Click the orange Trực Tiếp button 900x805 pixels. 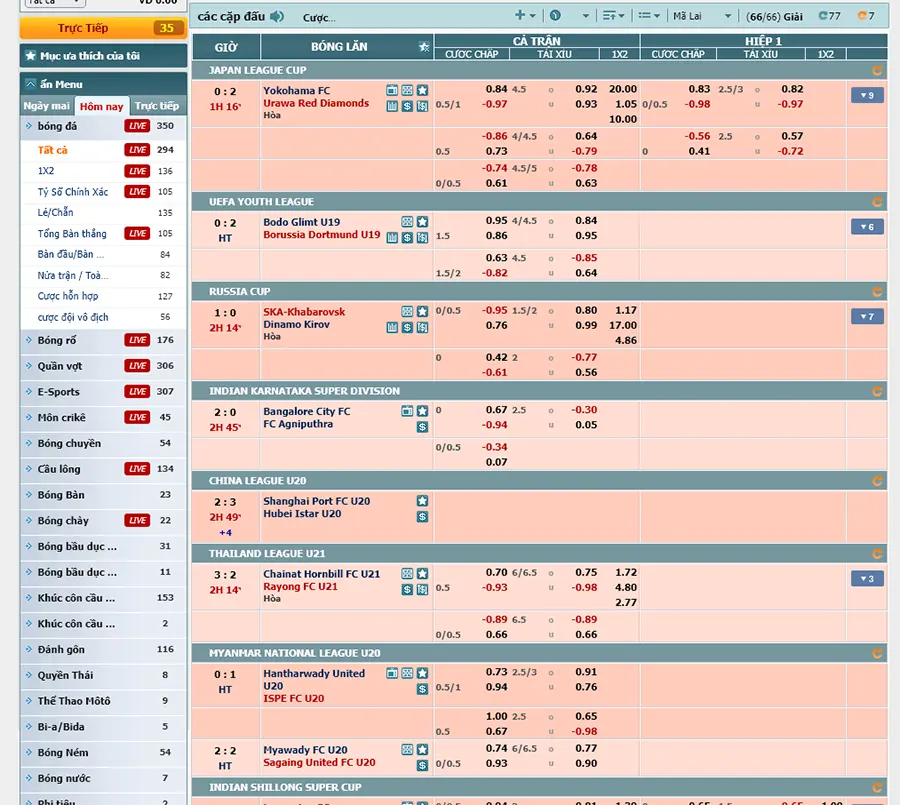tap(103, 28)
